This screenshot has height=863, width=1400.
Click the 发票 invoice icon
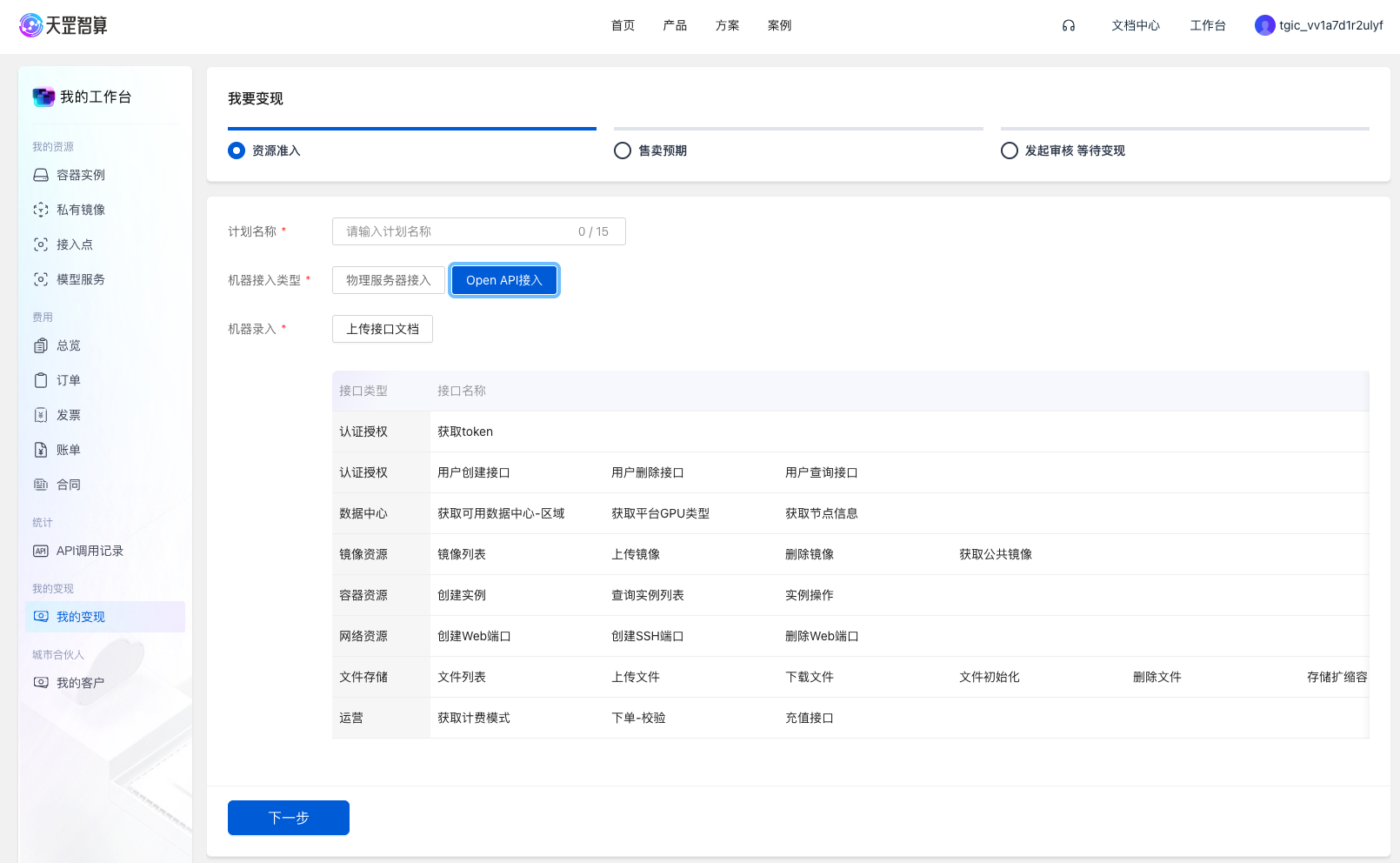coord(41,415)
